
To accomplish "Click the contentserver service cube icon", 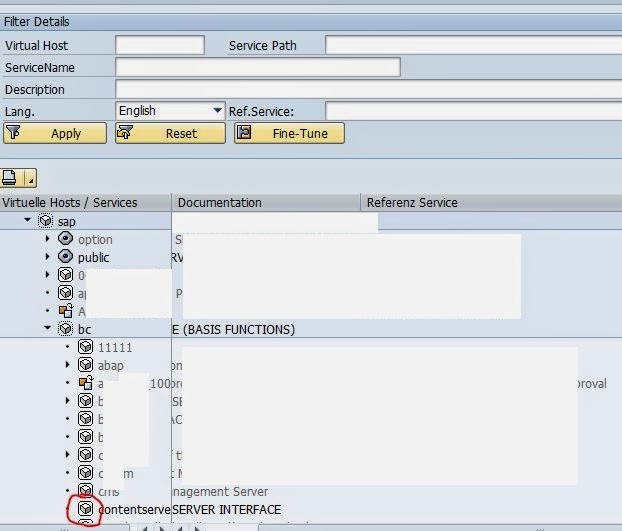I will [x=85, y=508].
